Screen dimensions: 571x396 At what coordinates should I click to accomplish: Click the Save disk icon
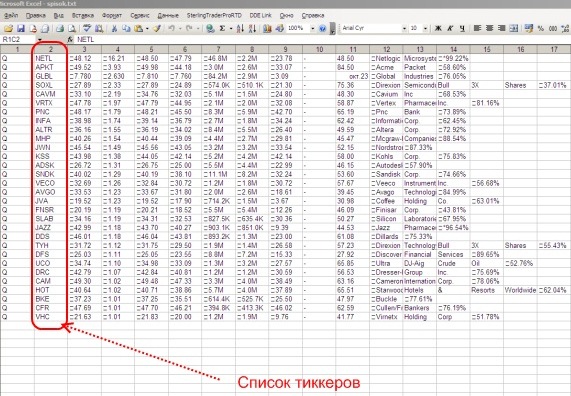click(x=21, y=28)
